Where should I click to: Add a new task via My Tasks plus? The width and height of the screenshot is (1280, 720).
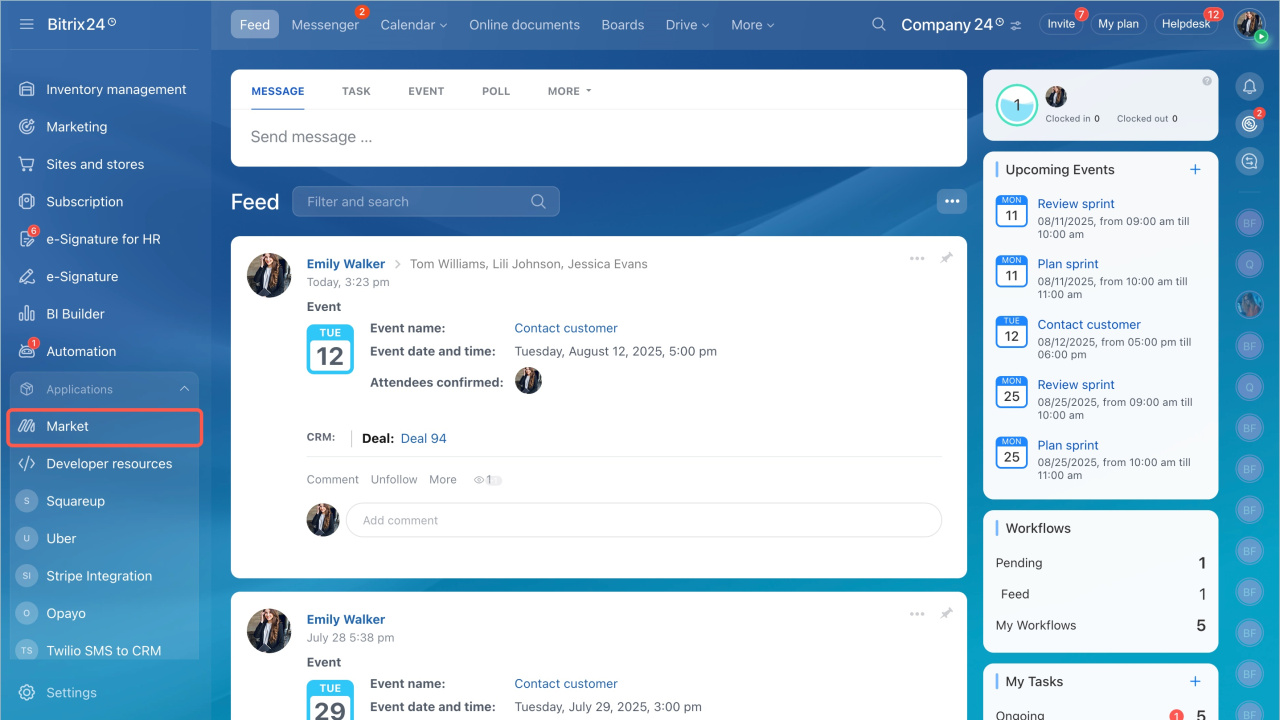click(x=1195, y=681)
